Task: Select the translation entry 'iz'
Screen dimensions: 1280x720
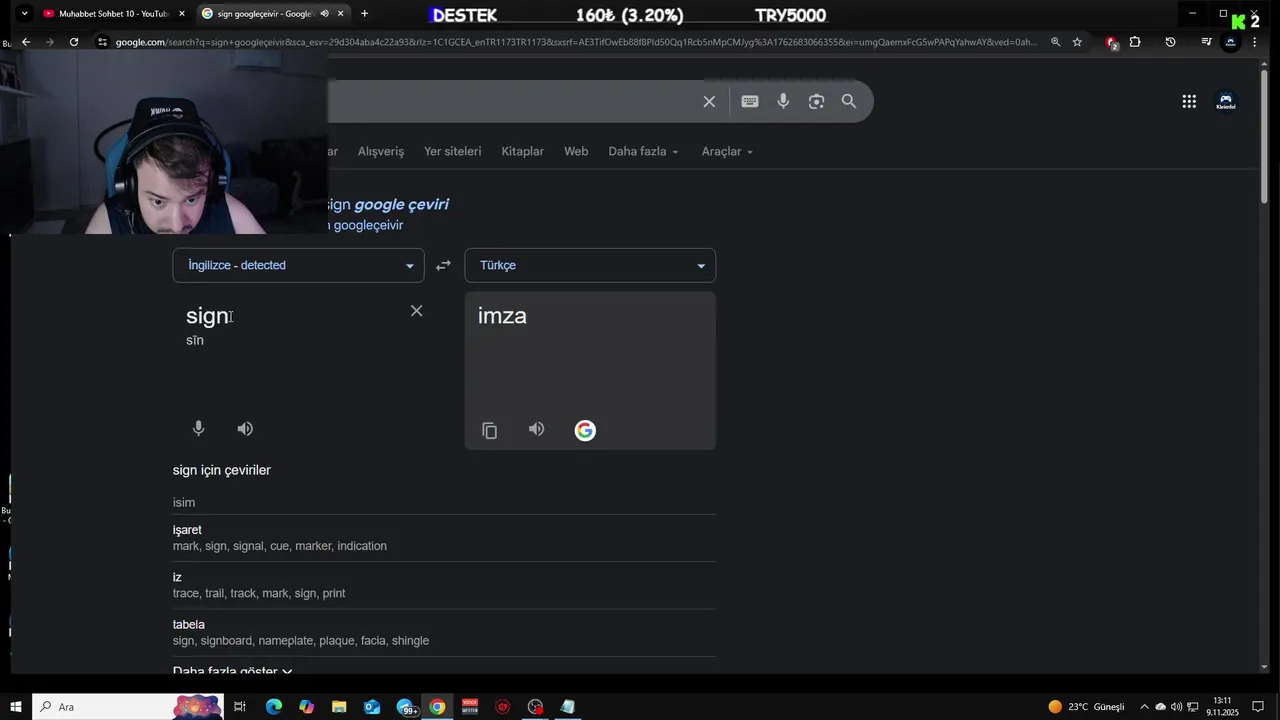Action: pyautogui.click(x=177, y=577)
